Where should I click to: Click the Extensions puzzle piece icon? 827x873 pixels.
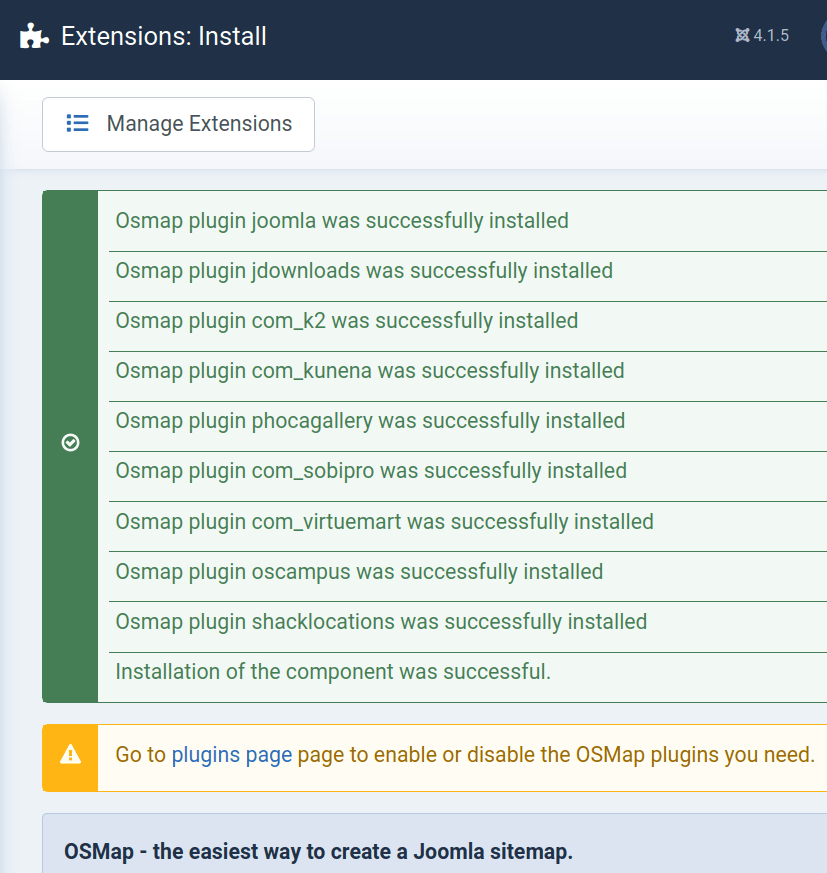tap(35, 36)
